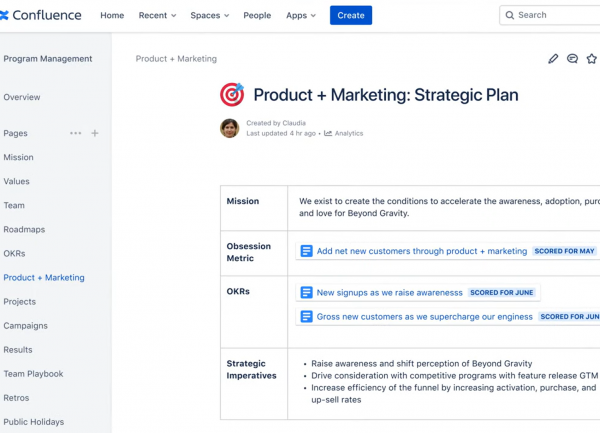The image size is (600, 433).
Task: Click bullet Raise awareness and shift perception
Action: click(x=422, y=363)
